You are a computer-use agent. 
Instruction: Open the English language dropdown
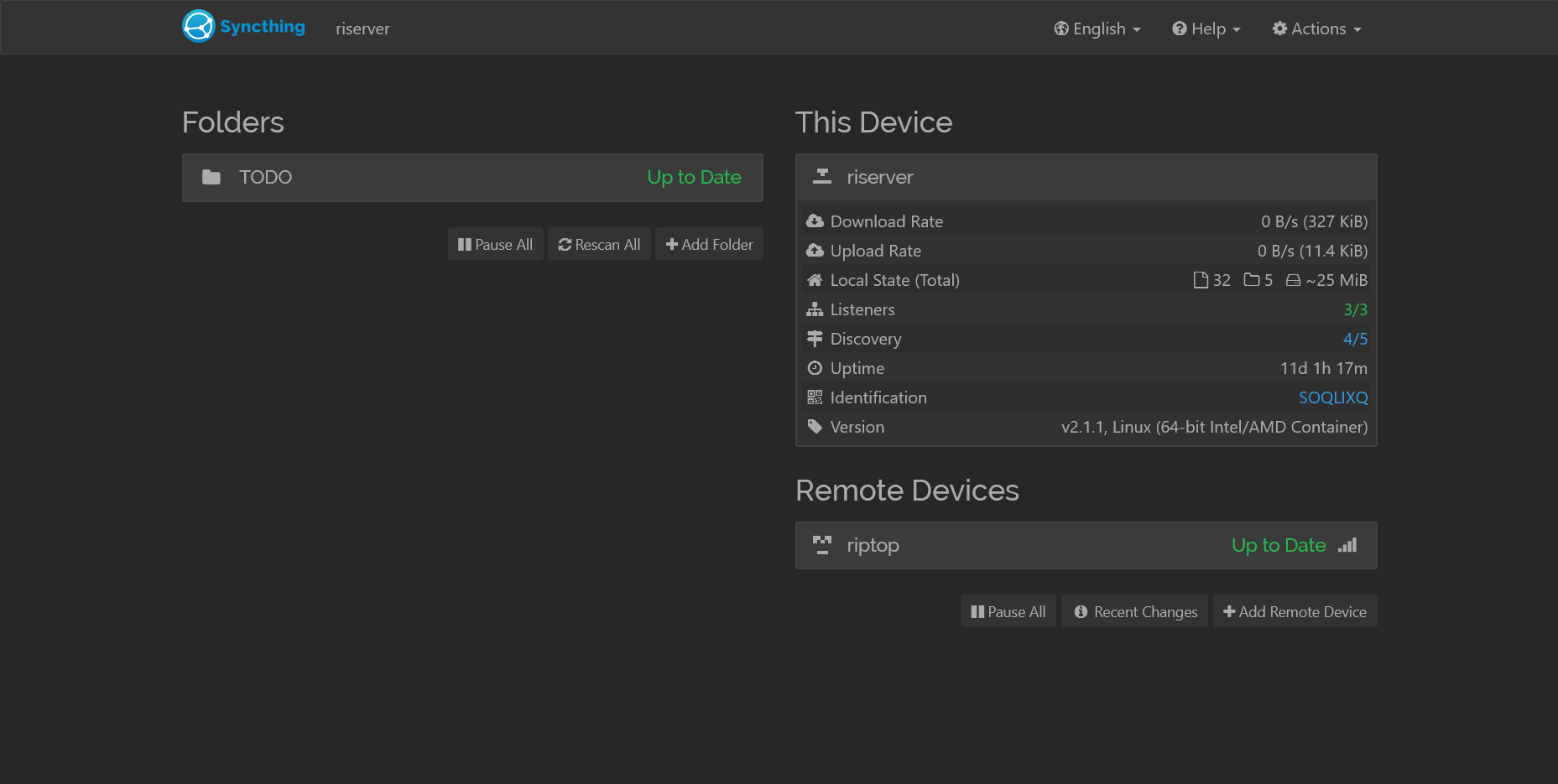(x=1097, y=29)
